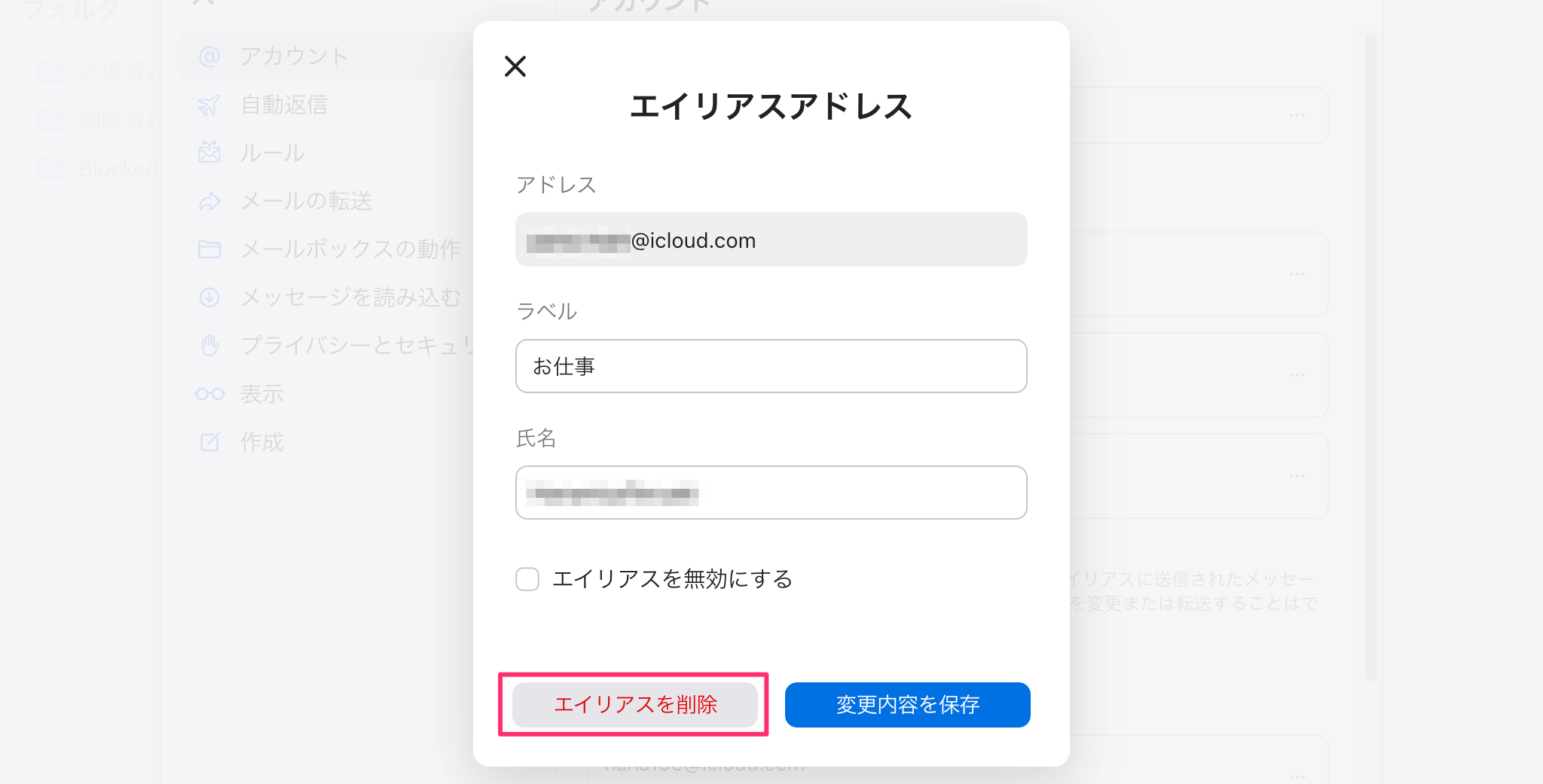Click the 作成 compose icon
Viewport: 1543px width, 784px height.
[x=209, y=442]
